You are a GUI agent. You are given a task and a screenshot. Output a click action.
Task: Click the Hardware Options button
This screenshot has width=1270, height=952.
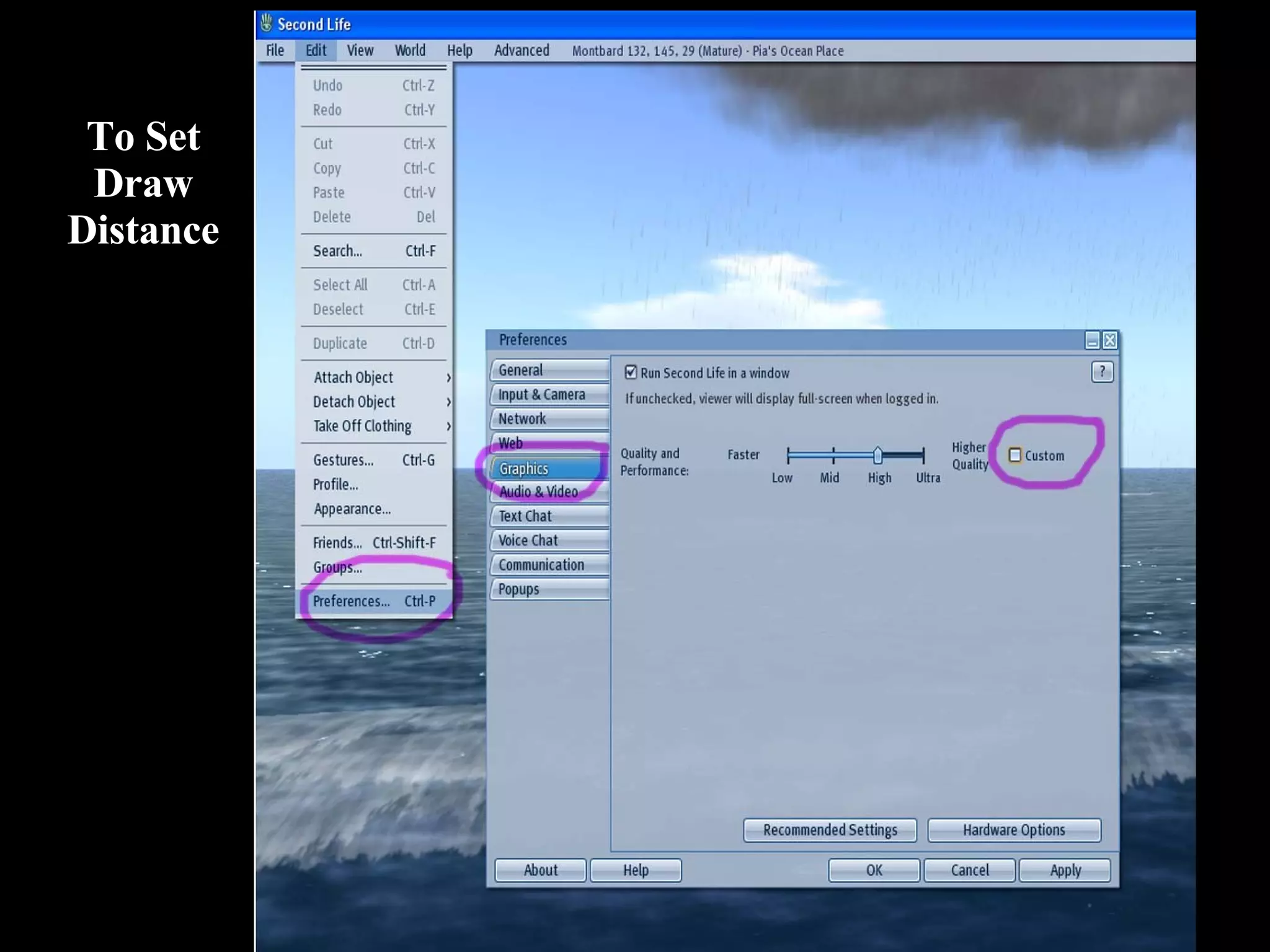point(1013,830)
